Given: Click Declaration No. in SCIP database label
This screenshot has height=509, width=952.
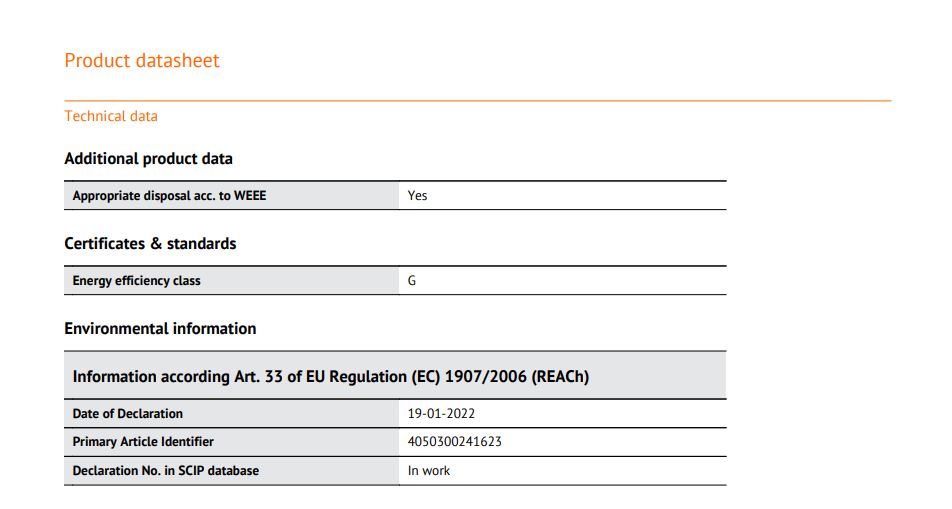Looking at the screenshot, I should coord(166,471).
